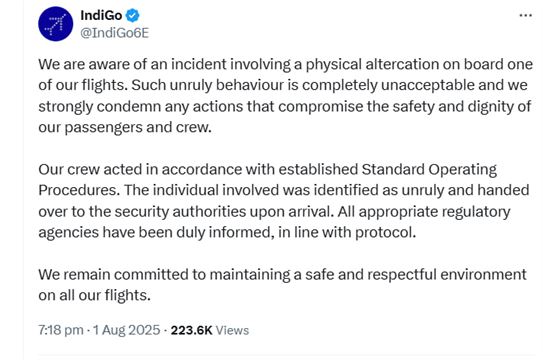
Task: Click the airplane logo inside the avatar
Action: (x=55, y=24)
